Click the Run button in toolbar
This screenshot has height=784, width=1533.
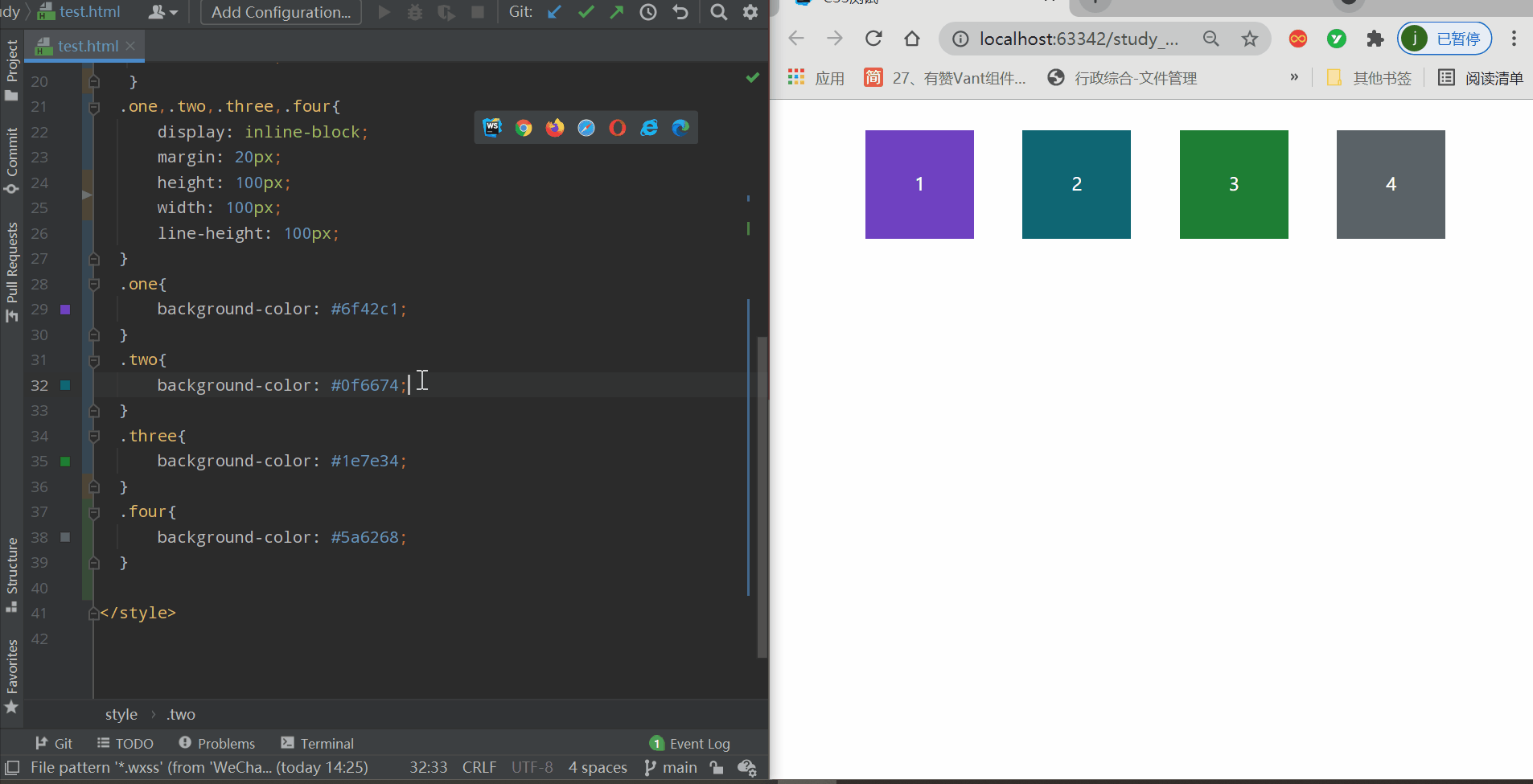pyautogui.click(x=384, y=12)
